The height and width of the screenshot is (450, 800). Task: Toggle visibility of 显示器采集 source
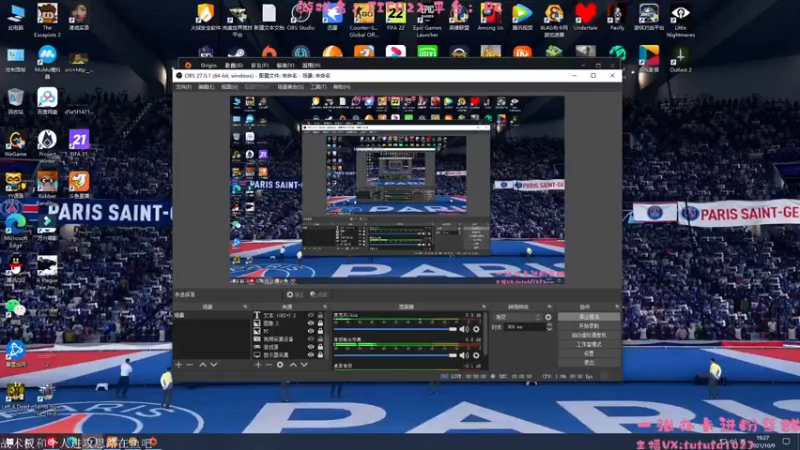310,355
